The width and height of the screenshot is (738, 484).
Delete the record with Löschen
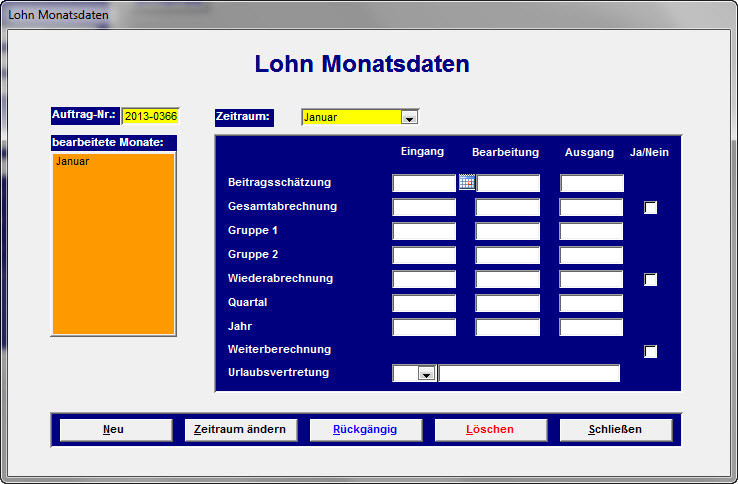tap(490, 430)
